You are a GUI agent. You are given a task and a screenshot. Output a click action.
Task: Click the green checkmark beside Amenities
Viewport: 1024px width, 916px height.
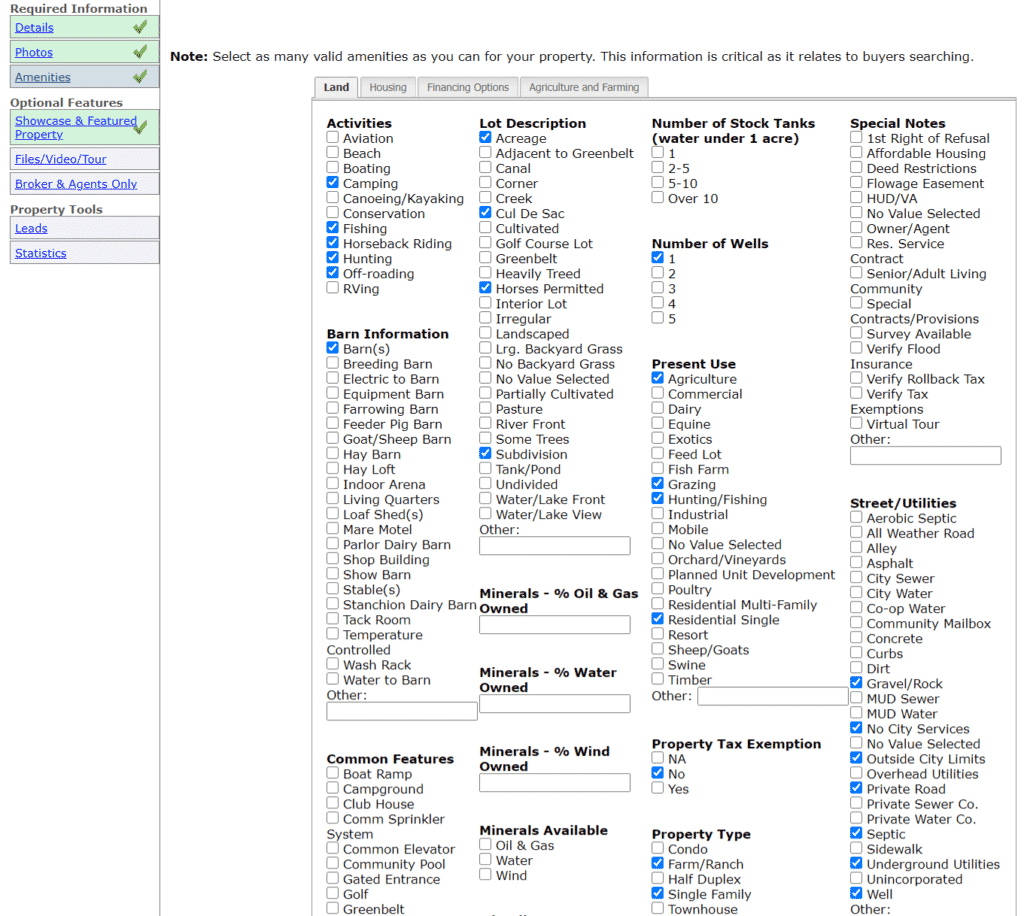pos(140,77)
